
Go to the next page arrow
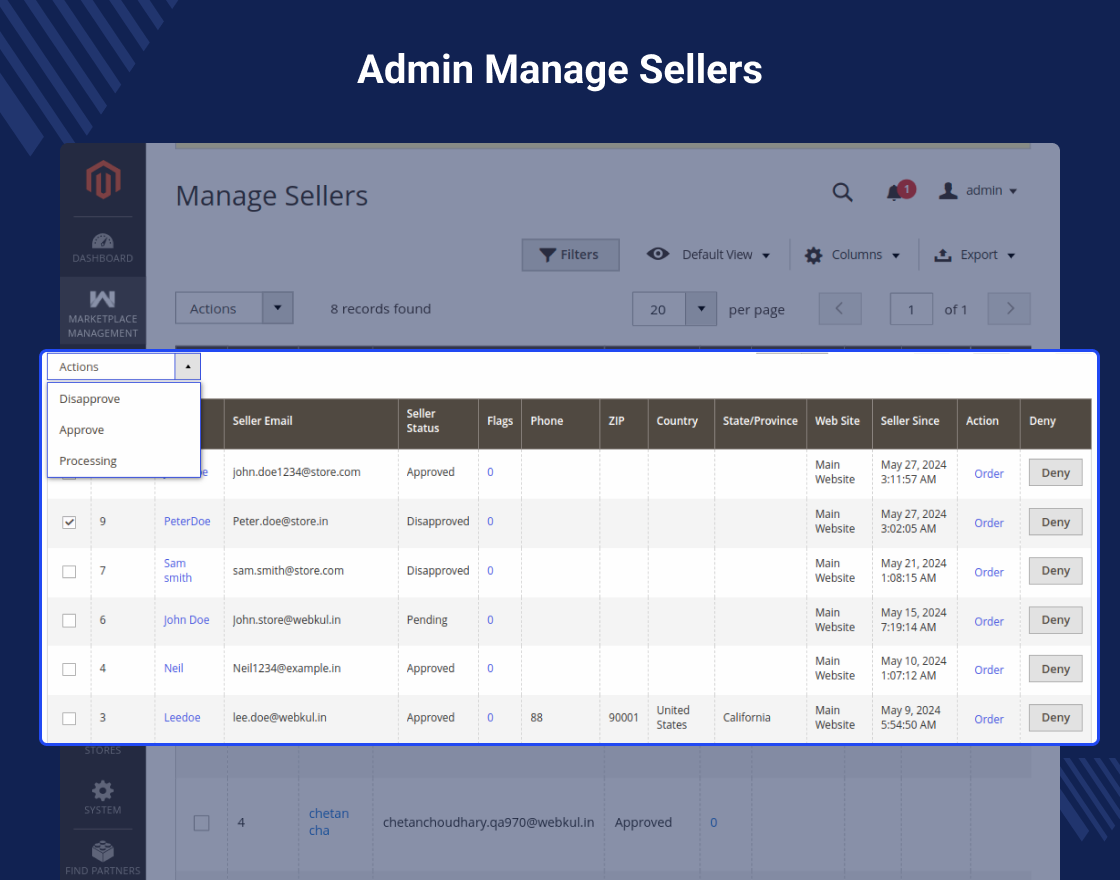coord(1009,309)
